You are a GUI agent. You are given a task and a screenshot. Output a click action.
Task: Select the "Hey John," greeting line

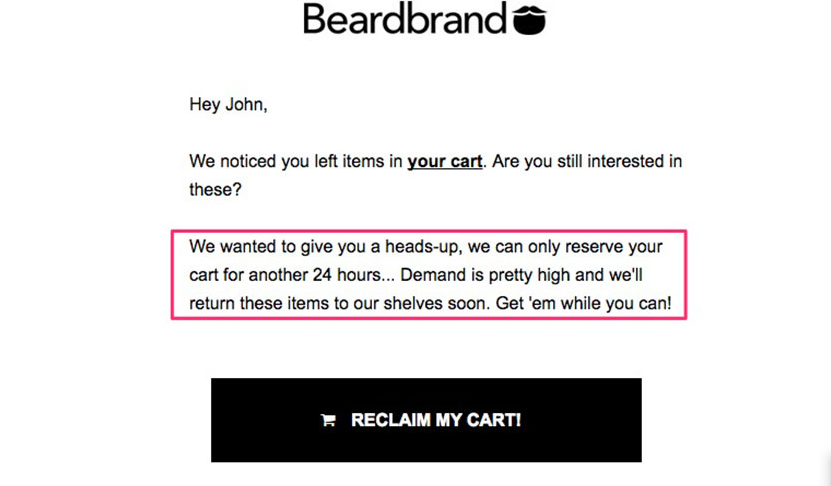228,104
